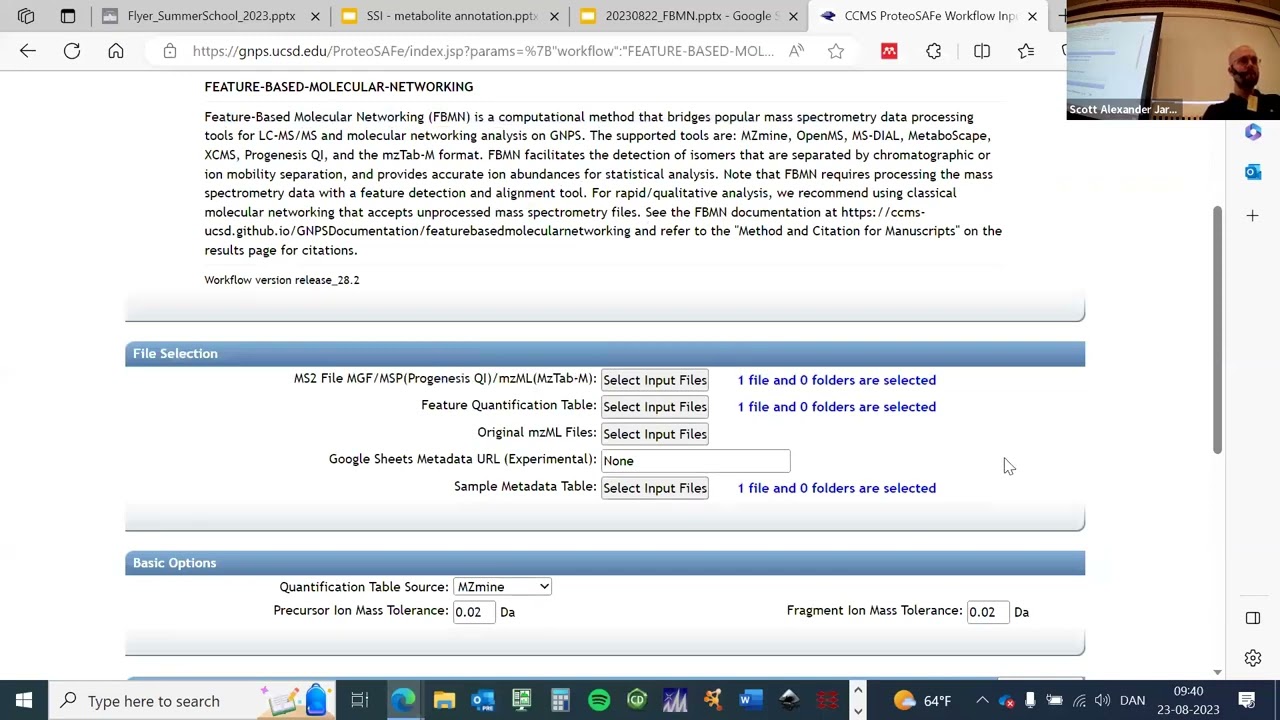
Task: View site information via lock icon
Action: [170, 51]
